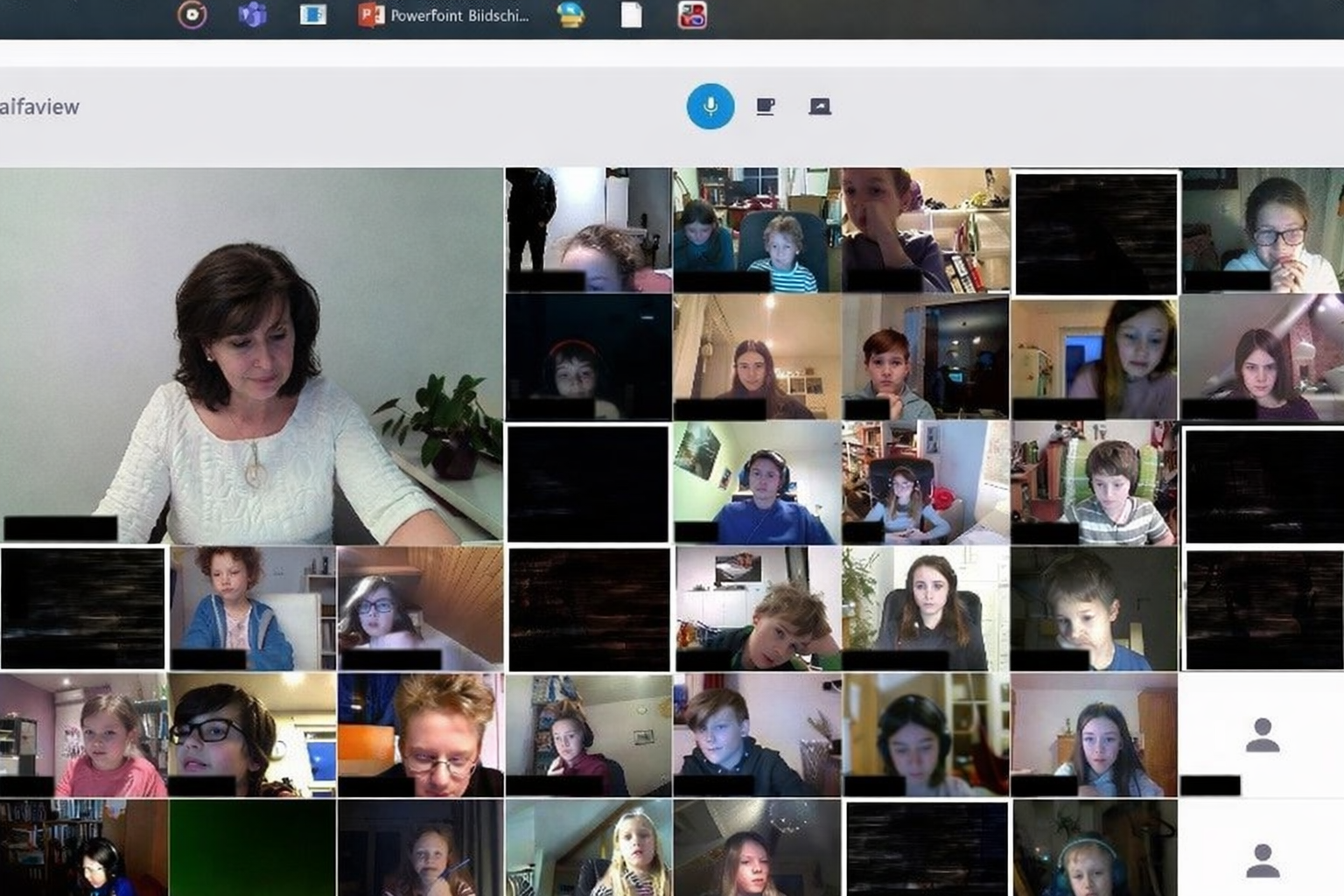
Task: Select the video tile with the wooden ceiling
Action: click(x=420, y=608)
